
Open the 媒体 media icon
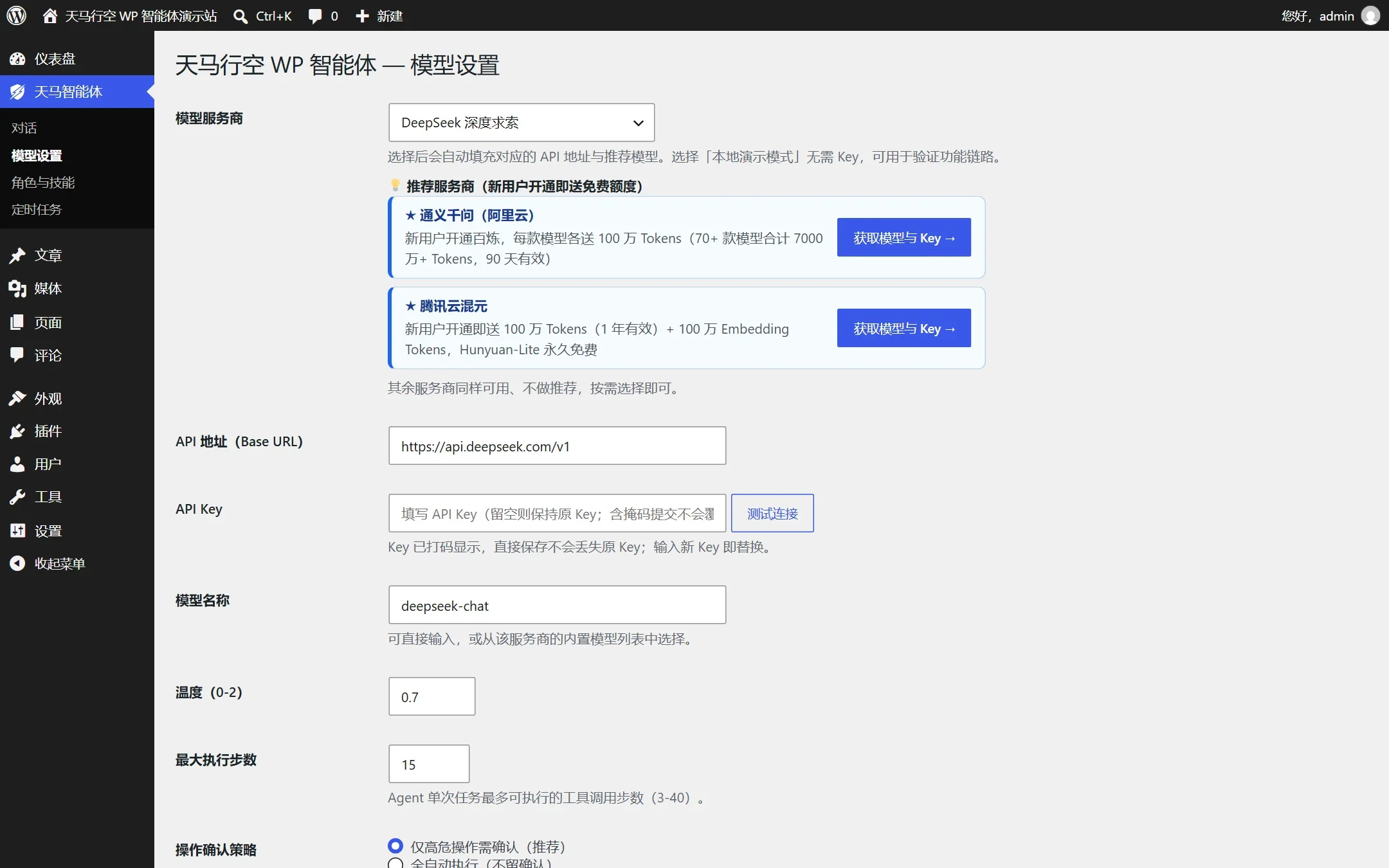[17, 289]
